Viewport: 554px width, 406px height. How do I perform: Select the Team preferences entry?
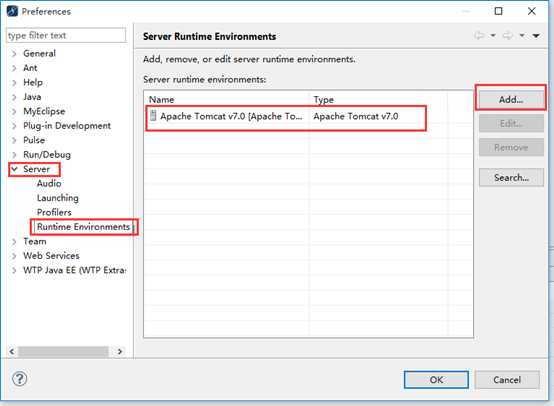35,241
